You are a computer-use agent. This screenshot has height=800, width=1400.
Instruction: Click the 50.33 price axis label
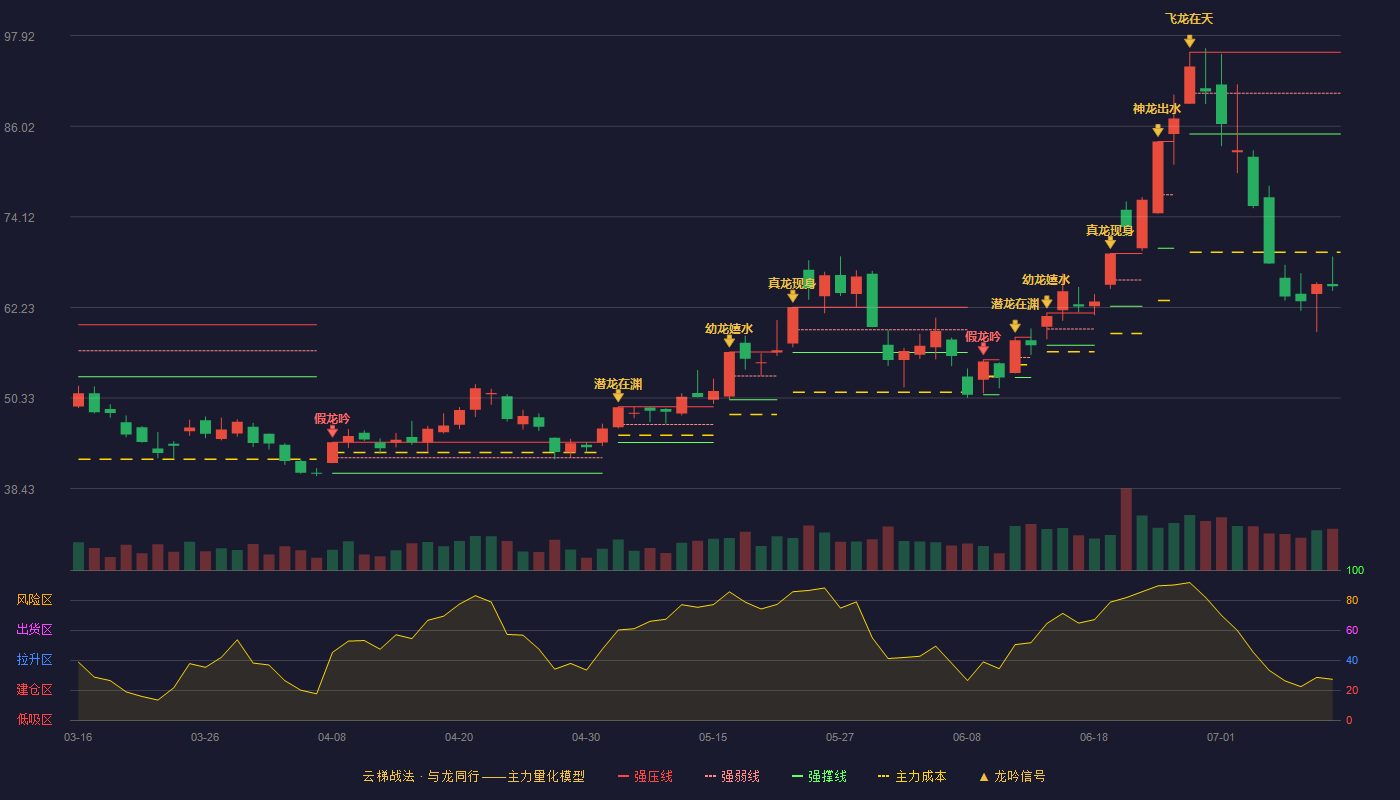(19, 399)
